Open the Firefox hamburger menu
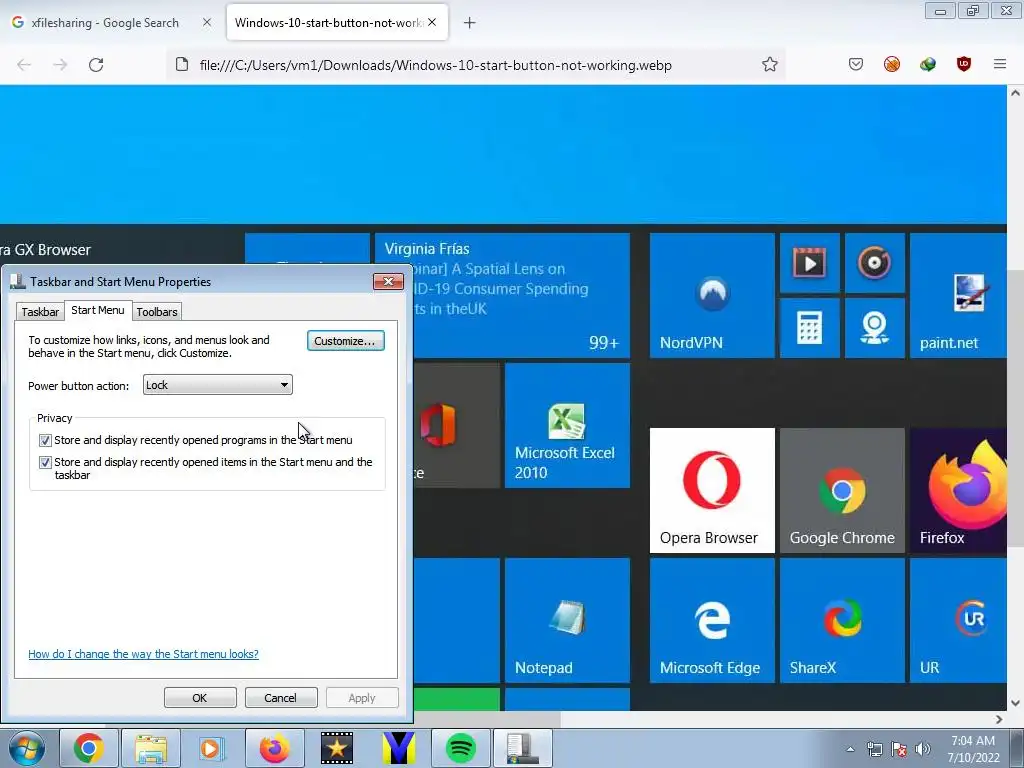 pos(999,64)
